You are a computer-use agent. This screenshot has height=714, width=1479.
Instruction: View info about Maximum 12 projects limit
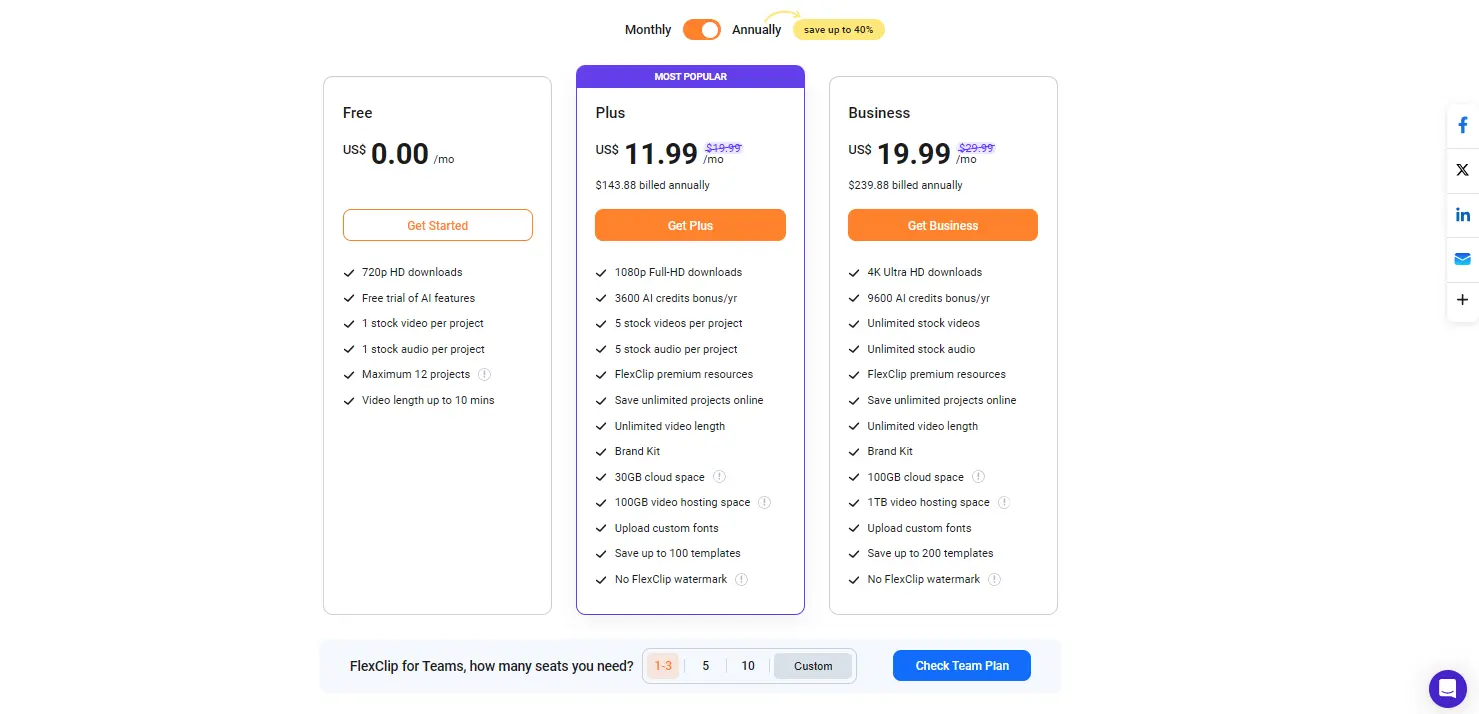click(x=485, y=374)
